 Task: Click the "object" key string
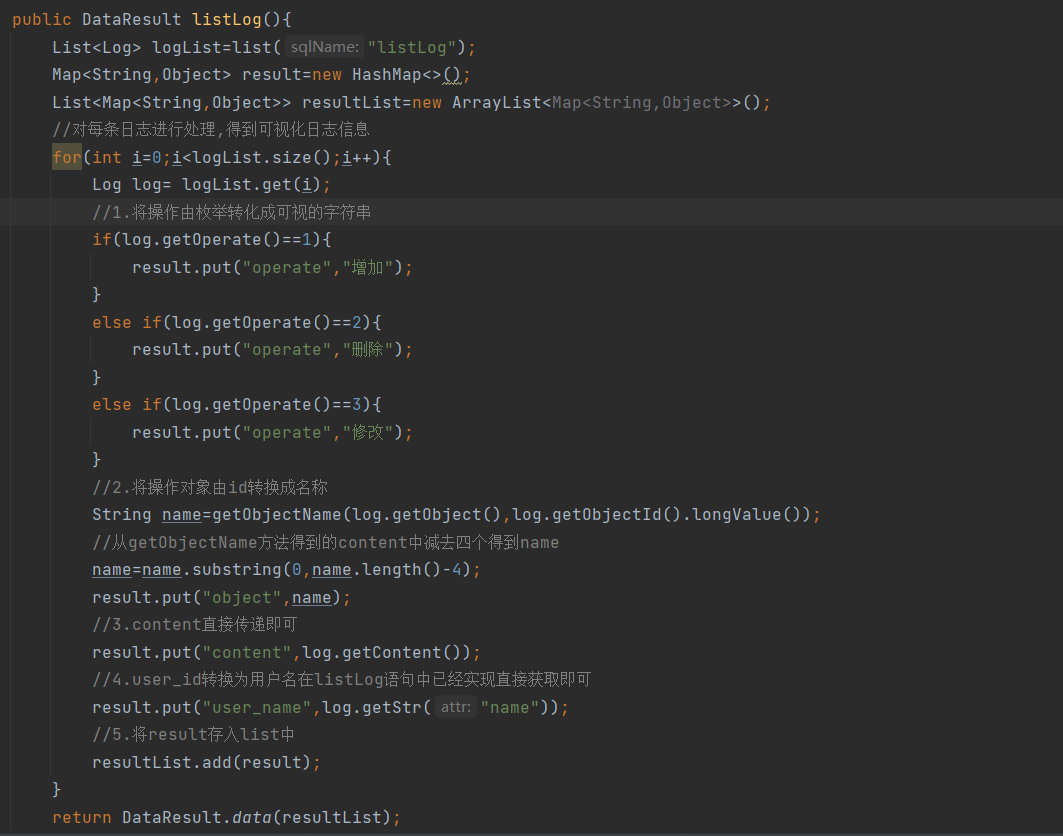pos(241,597)
